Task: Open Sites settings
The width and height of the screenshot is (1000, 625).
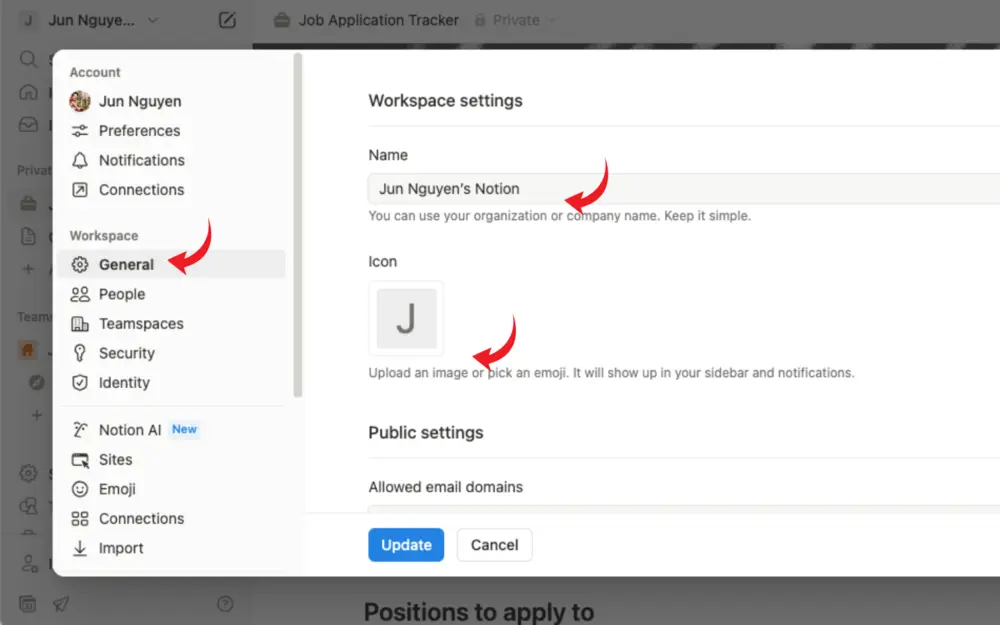Action: 171,459
